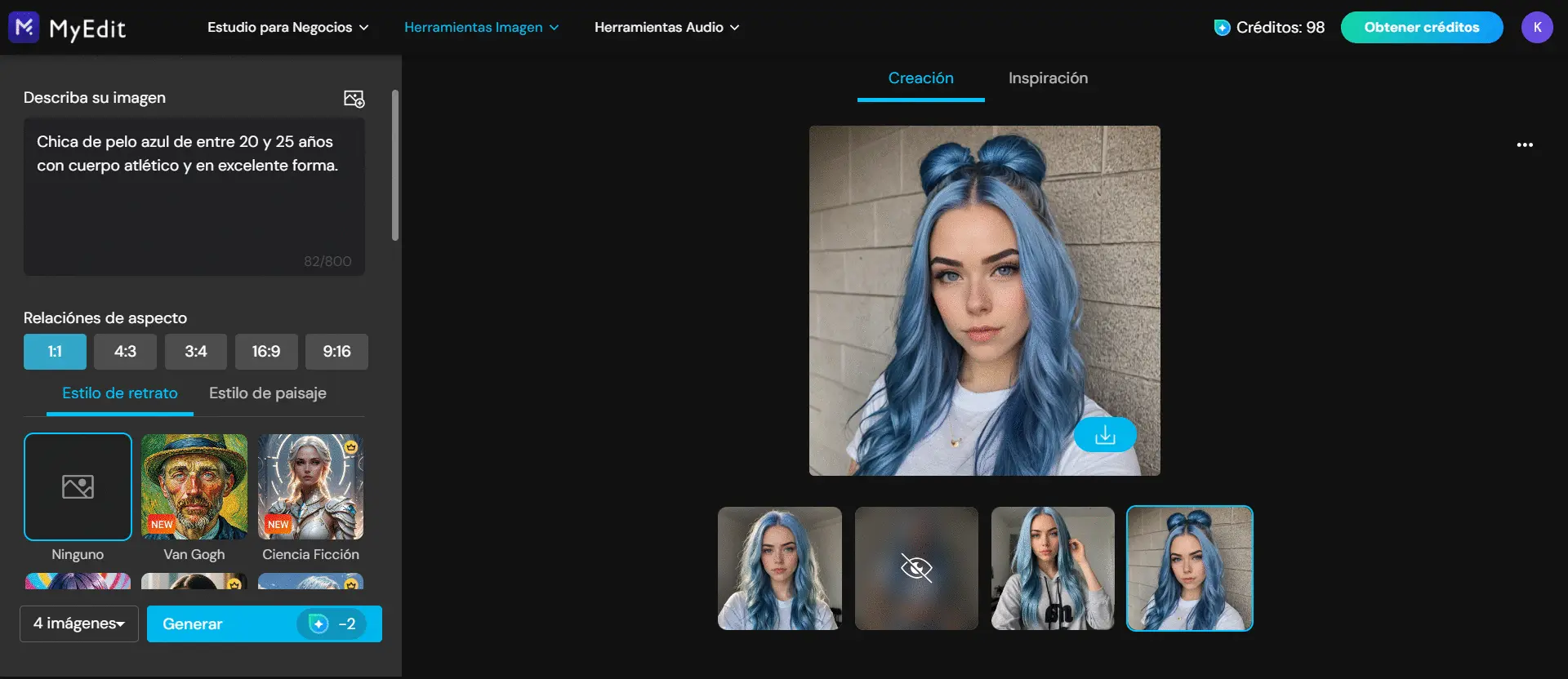Select the fourth thumbnail with hair buns

click(1190, 568)
